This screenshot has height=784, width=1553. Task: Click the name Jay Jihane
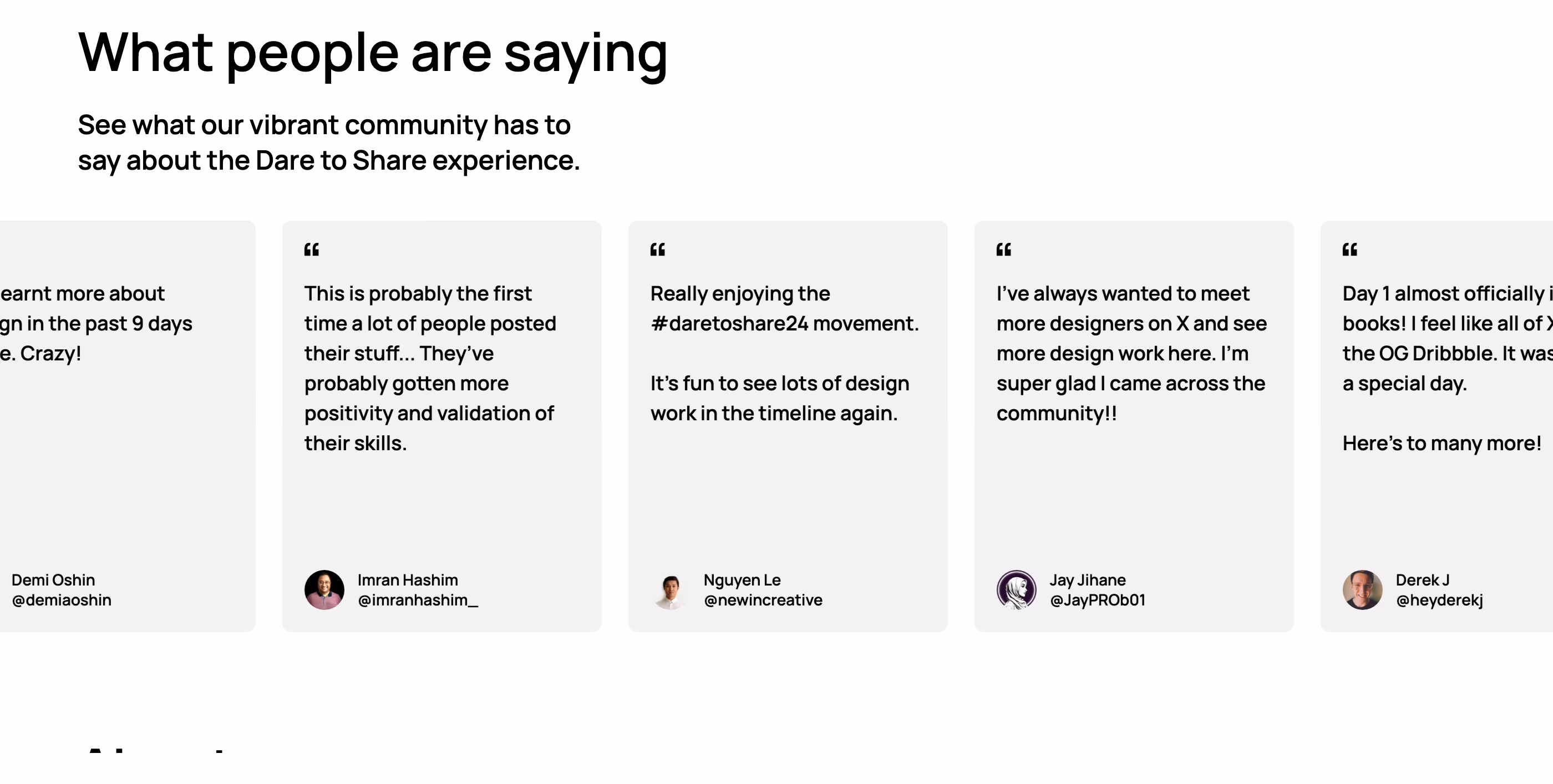coord(1088,581)
